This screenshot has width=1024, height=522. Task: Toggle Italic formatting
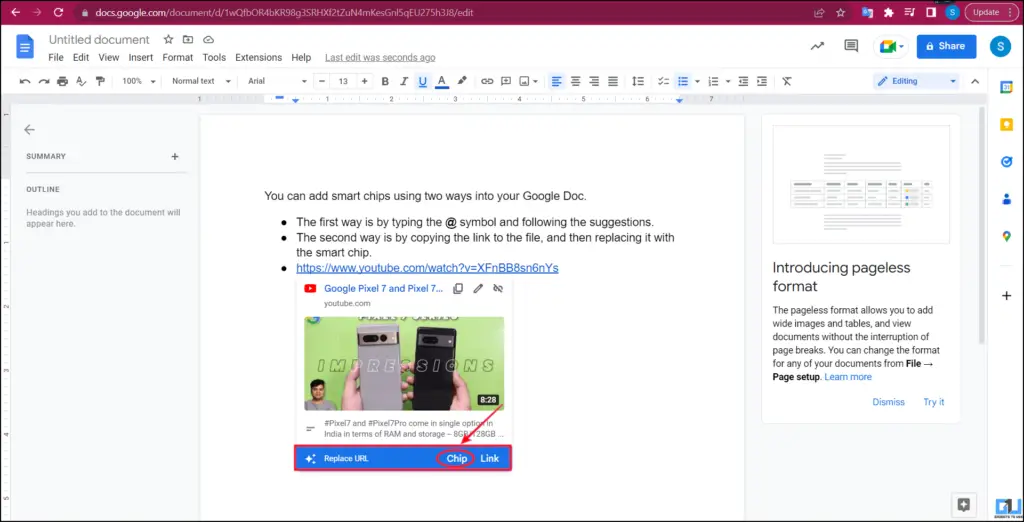click(404, 82)
